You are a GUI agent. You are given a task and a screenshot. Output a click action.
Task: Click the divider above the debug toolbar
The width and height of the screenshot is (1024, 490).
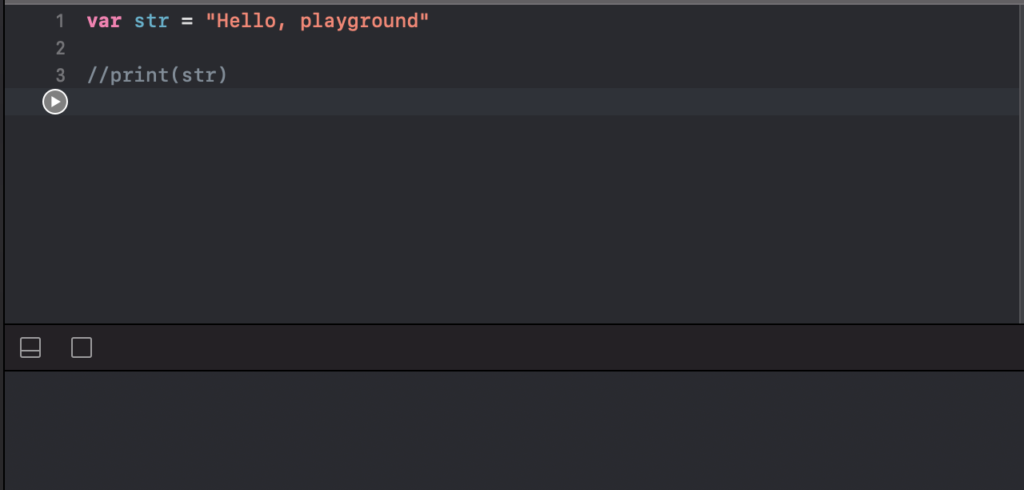coord(512,324)
